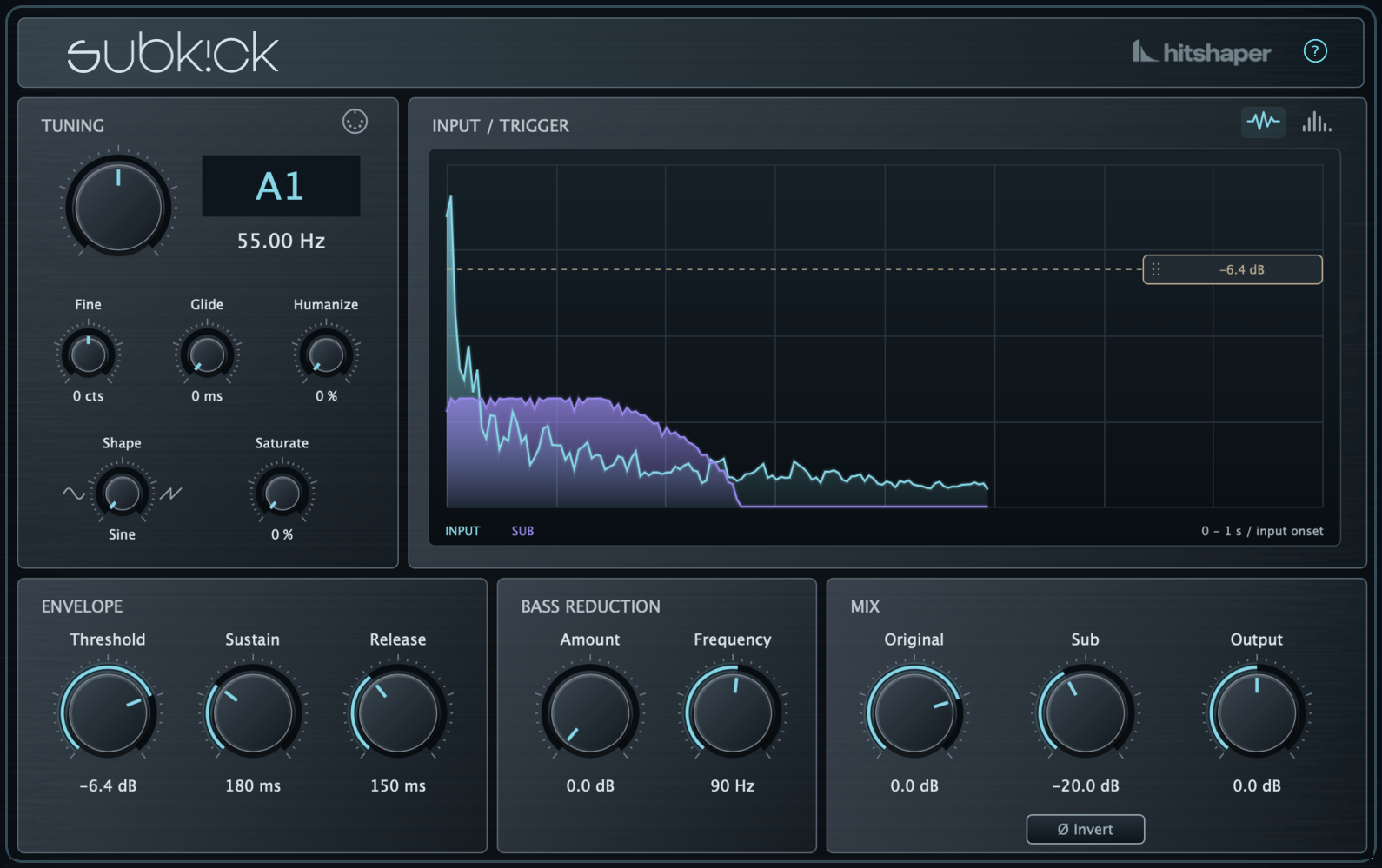Select the sawtooth wave shape icon

(x=170, y=494)
